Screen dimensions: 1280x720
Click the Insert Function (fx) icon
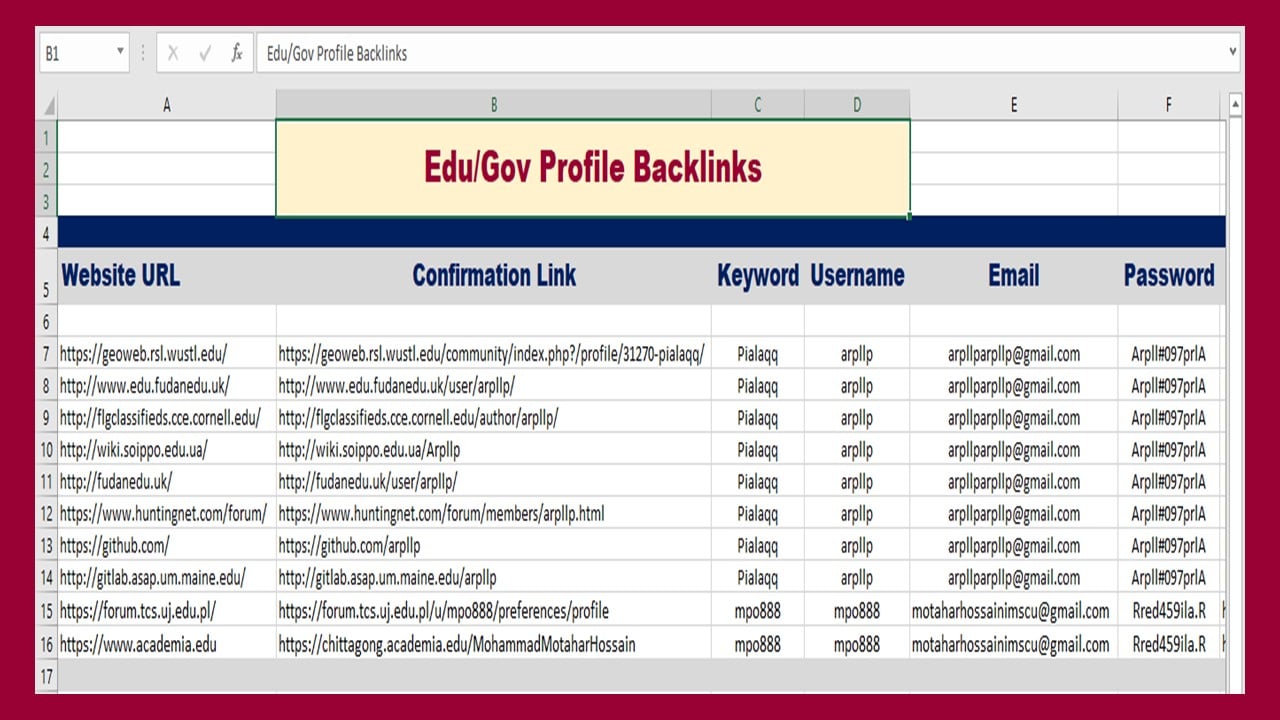237,53
